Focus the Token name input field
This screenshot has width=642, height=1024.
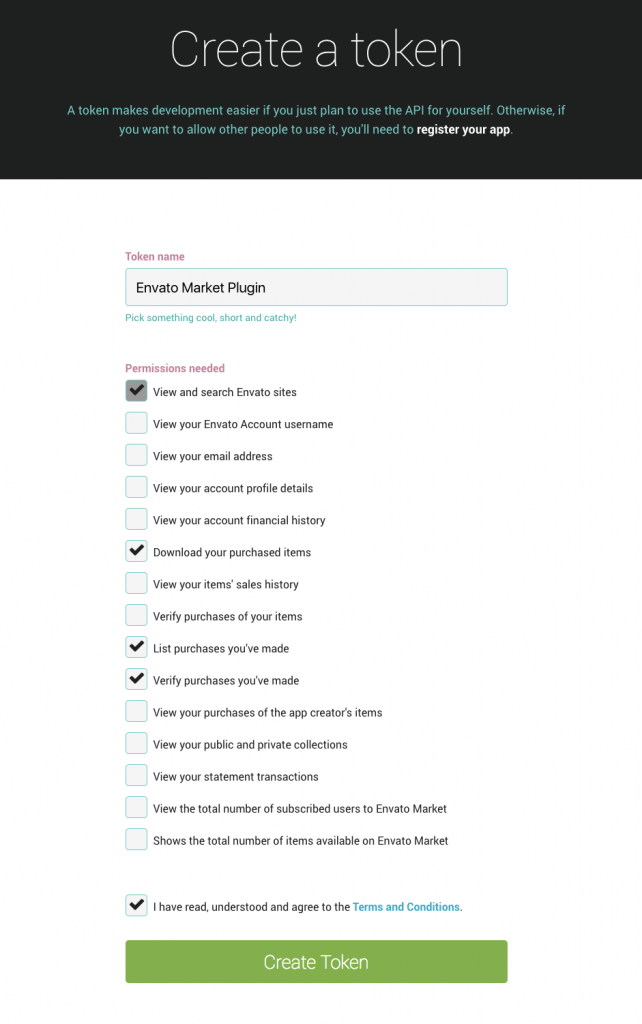[316, 287]
